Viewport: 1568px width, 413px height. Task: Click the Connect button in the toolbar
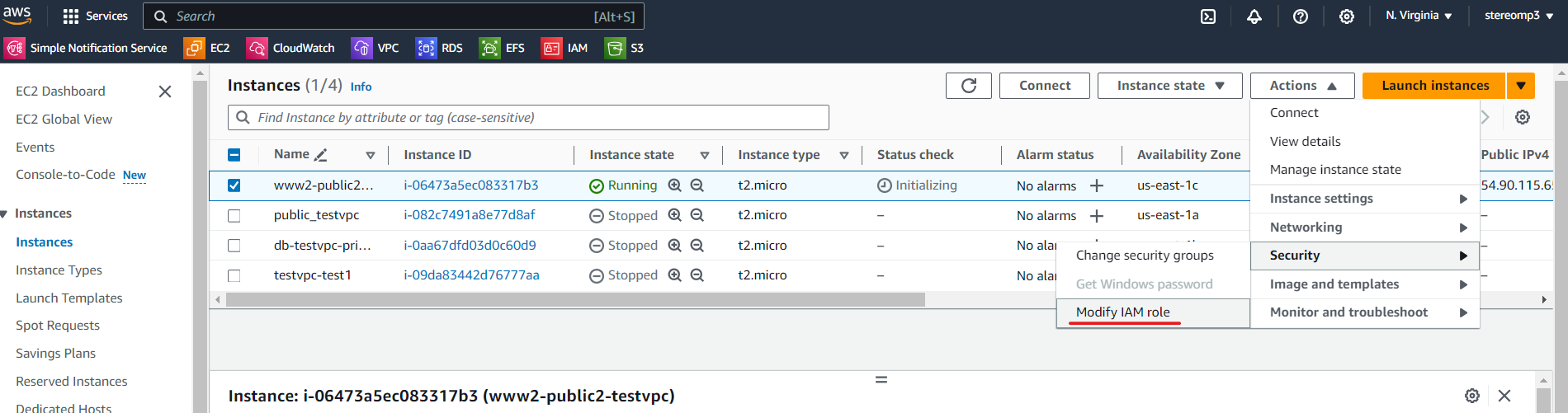coord(1045,86)
